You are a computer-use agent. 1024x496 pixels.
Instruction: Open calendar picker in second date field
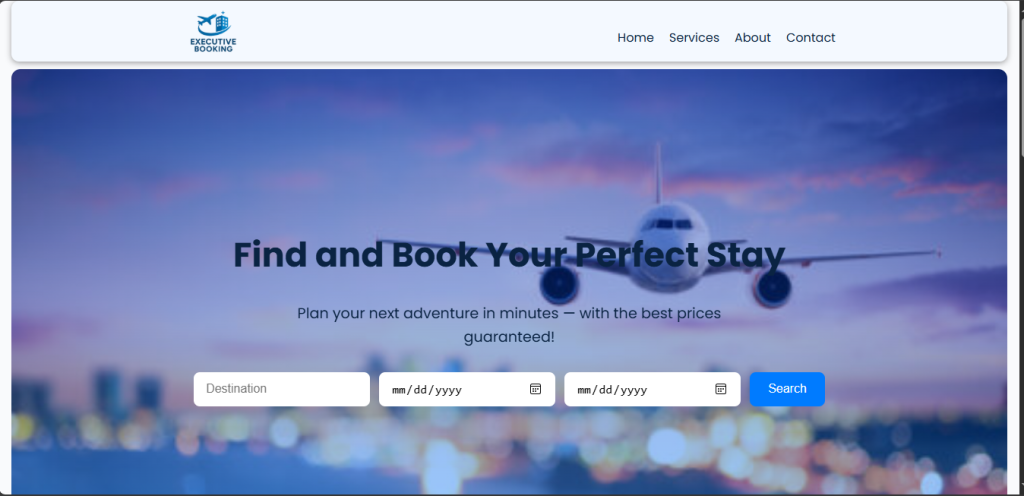720,389
